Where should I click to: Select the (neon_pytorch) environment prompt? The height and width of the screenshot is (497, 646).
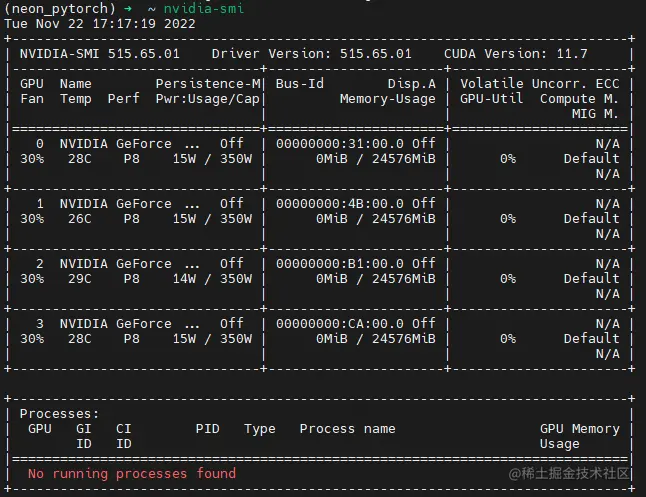click(60, 9)
